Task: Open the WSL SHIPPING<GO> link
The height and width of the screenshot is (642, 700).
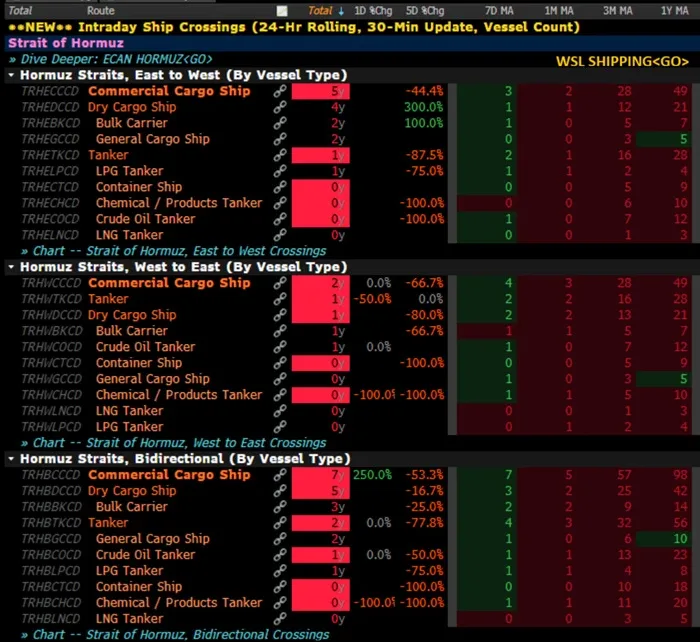Action: 622,61
